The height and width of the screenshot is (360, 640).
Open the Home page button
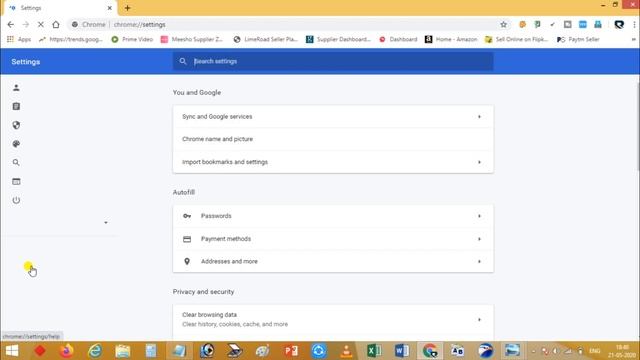56,24
